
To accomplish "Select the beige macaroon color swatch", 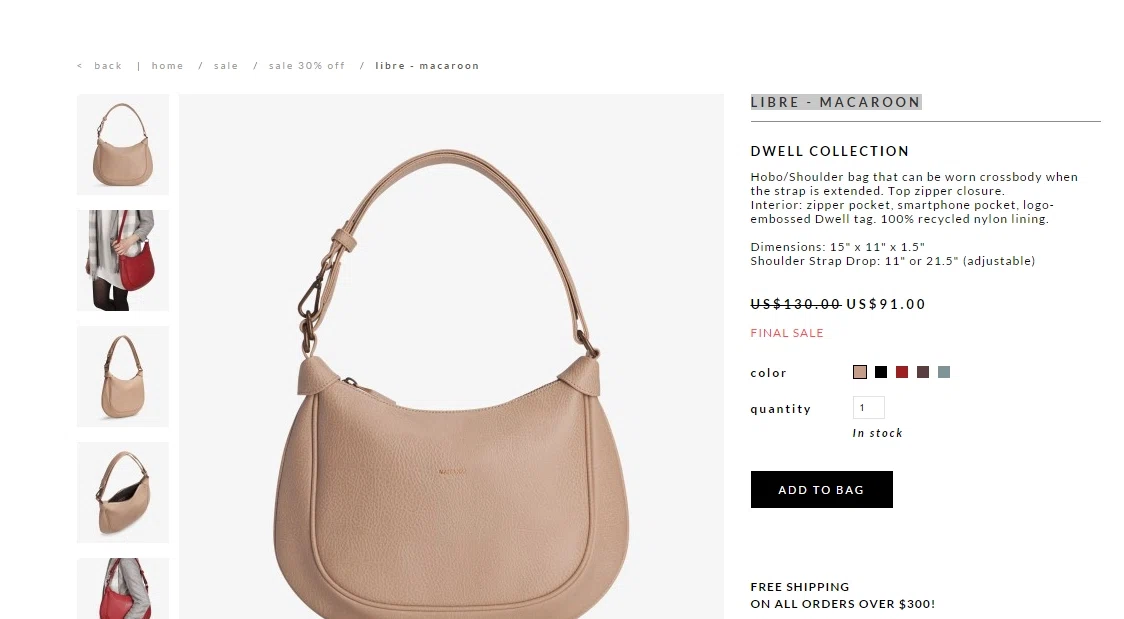I will click(x=860, y=372).
